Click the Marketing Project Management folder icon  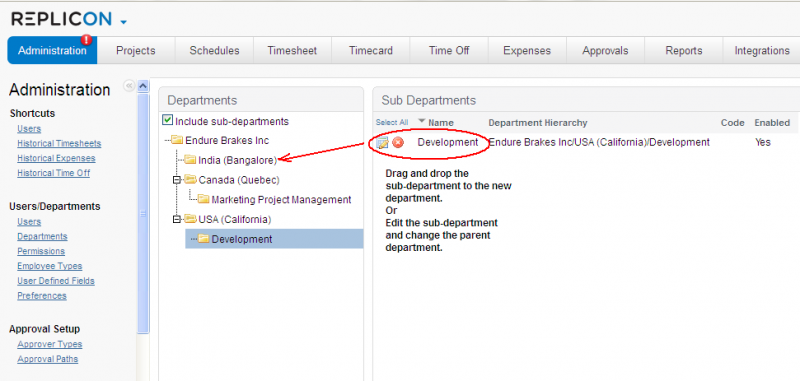(x=203, y=199)
